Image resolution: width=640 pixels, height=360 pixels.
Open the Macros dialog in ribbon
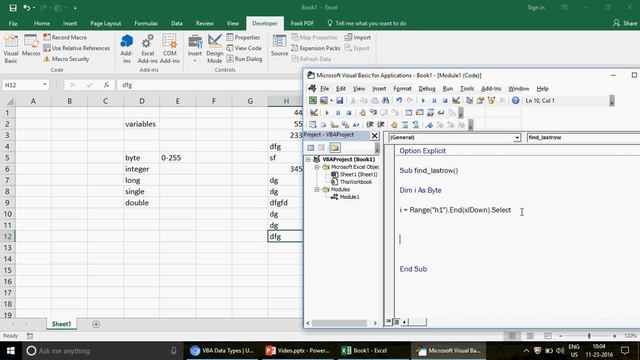coord(31,46)
